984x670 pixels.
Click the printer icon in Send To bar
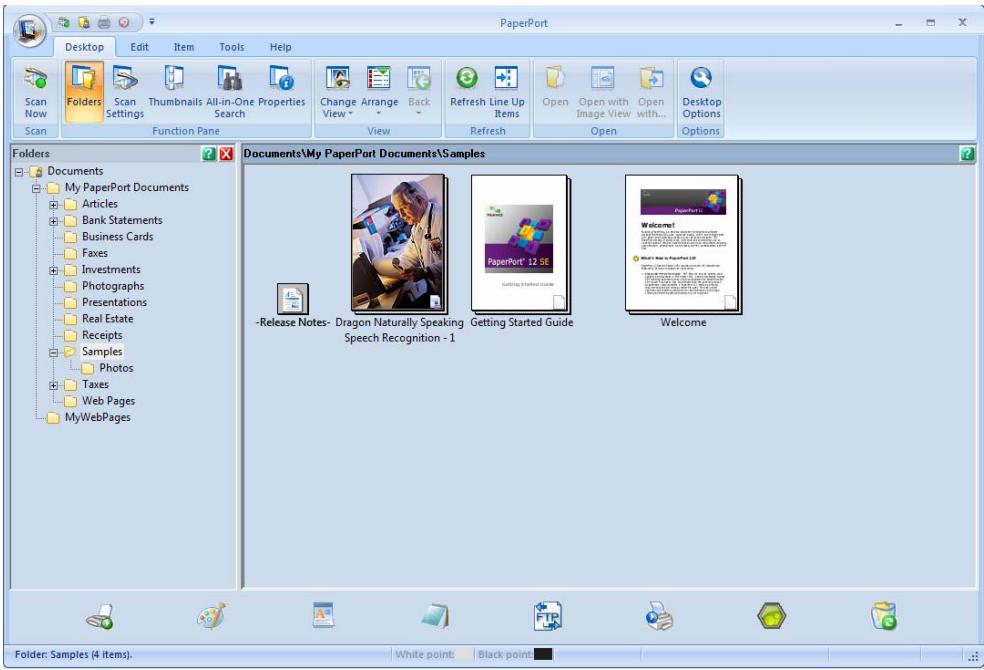[659, 617]
